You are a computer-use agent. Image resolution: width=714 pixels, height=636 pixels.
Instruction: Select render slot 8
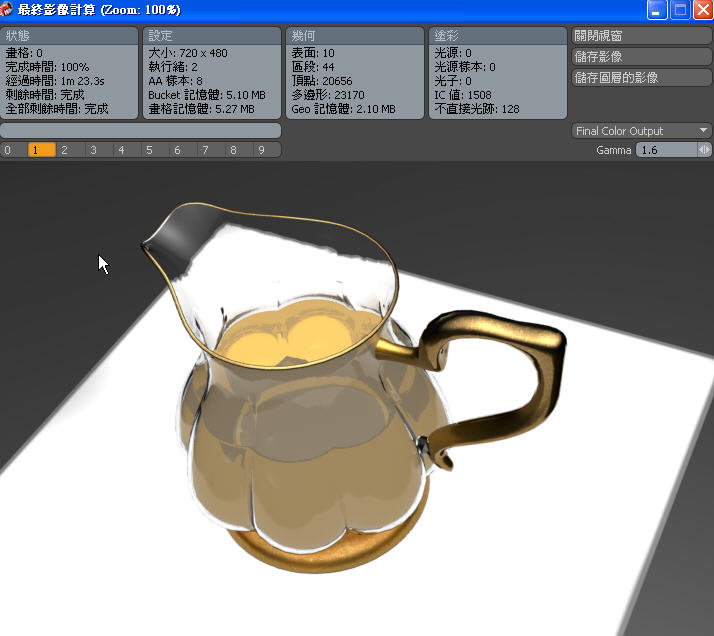[x=239, y=150]
